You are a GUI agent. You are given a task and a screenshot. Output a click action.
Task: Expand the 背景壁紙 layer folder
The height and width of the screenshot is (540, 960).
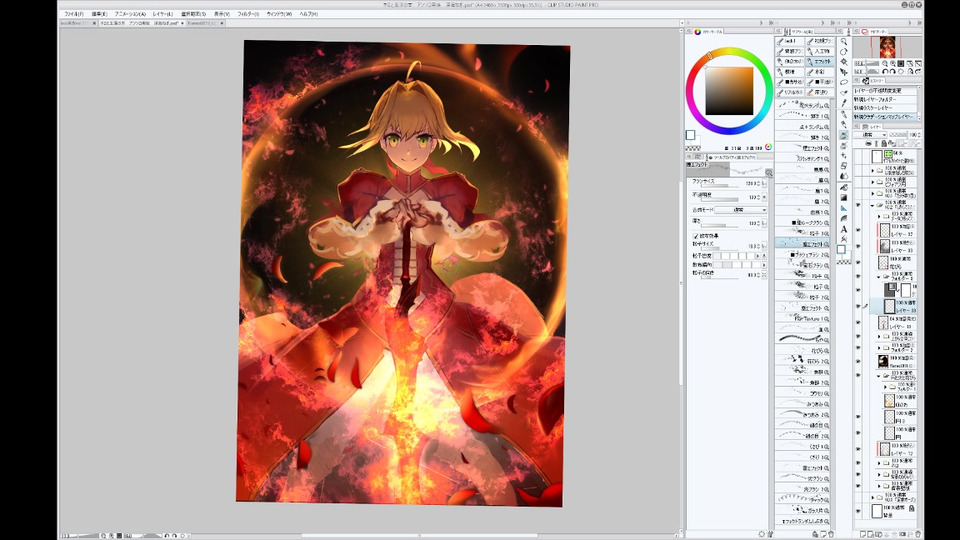pyautogui.click(x=879, y=486)
